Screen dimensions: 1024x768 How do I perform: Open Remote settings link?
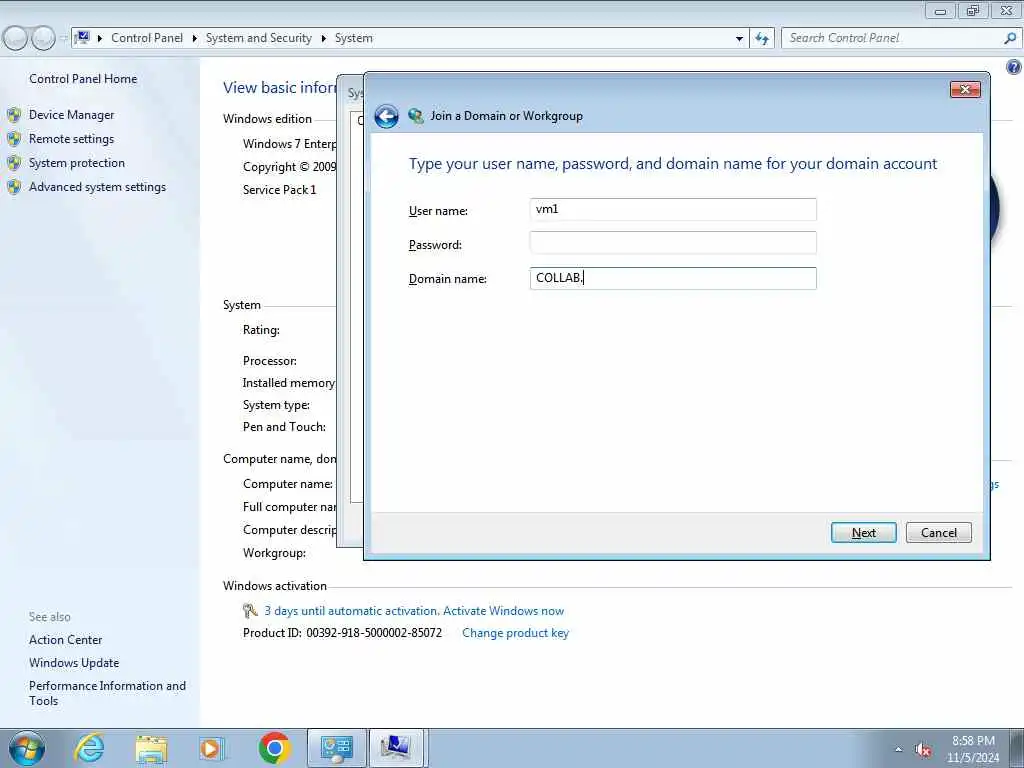pyautogui.click(x=71, y=139)
